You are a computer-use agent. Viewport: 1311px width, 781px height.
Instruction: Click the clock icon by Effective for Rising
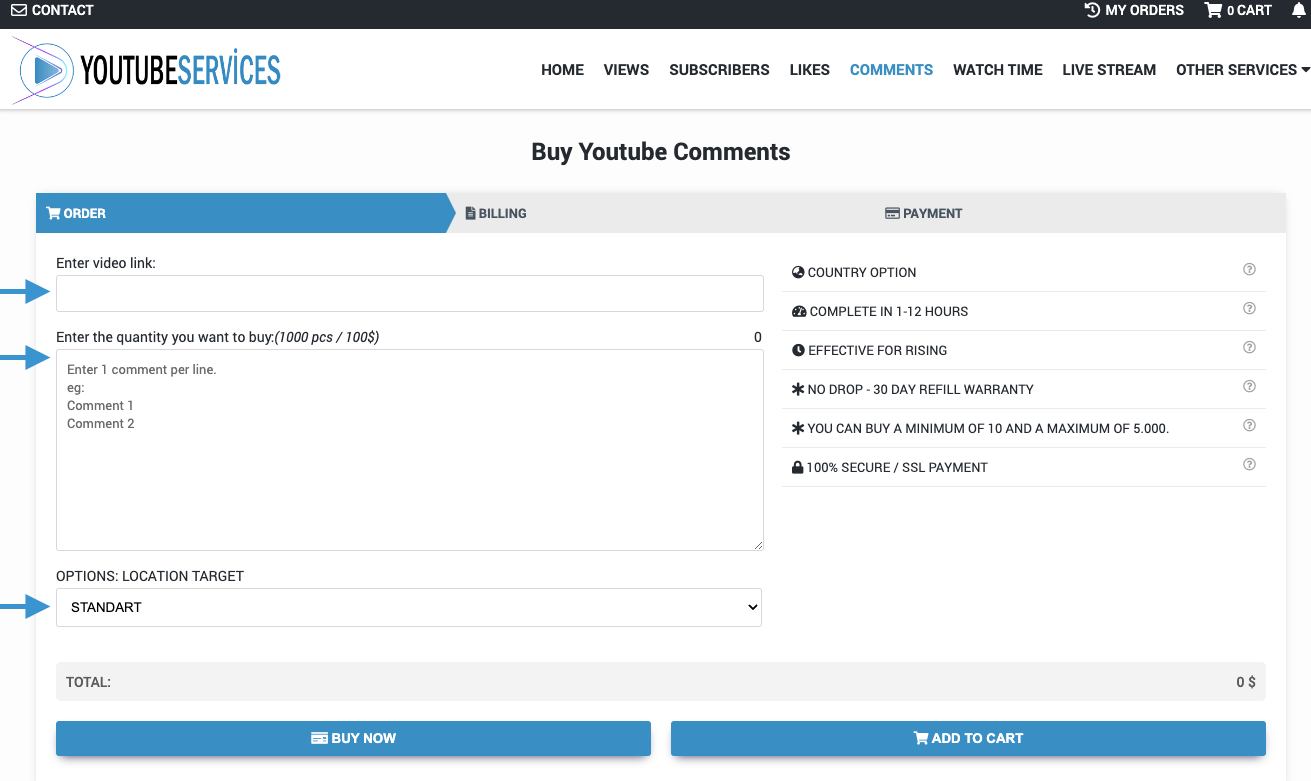click(798, 350)
